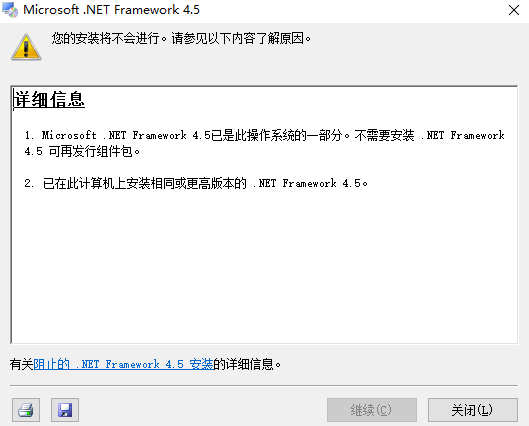The height and width of the screenshot is (426, 529).
Task: Click the 详细信息 heading
Action: tap(49, 100)
